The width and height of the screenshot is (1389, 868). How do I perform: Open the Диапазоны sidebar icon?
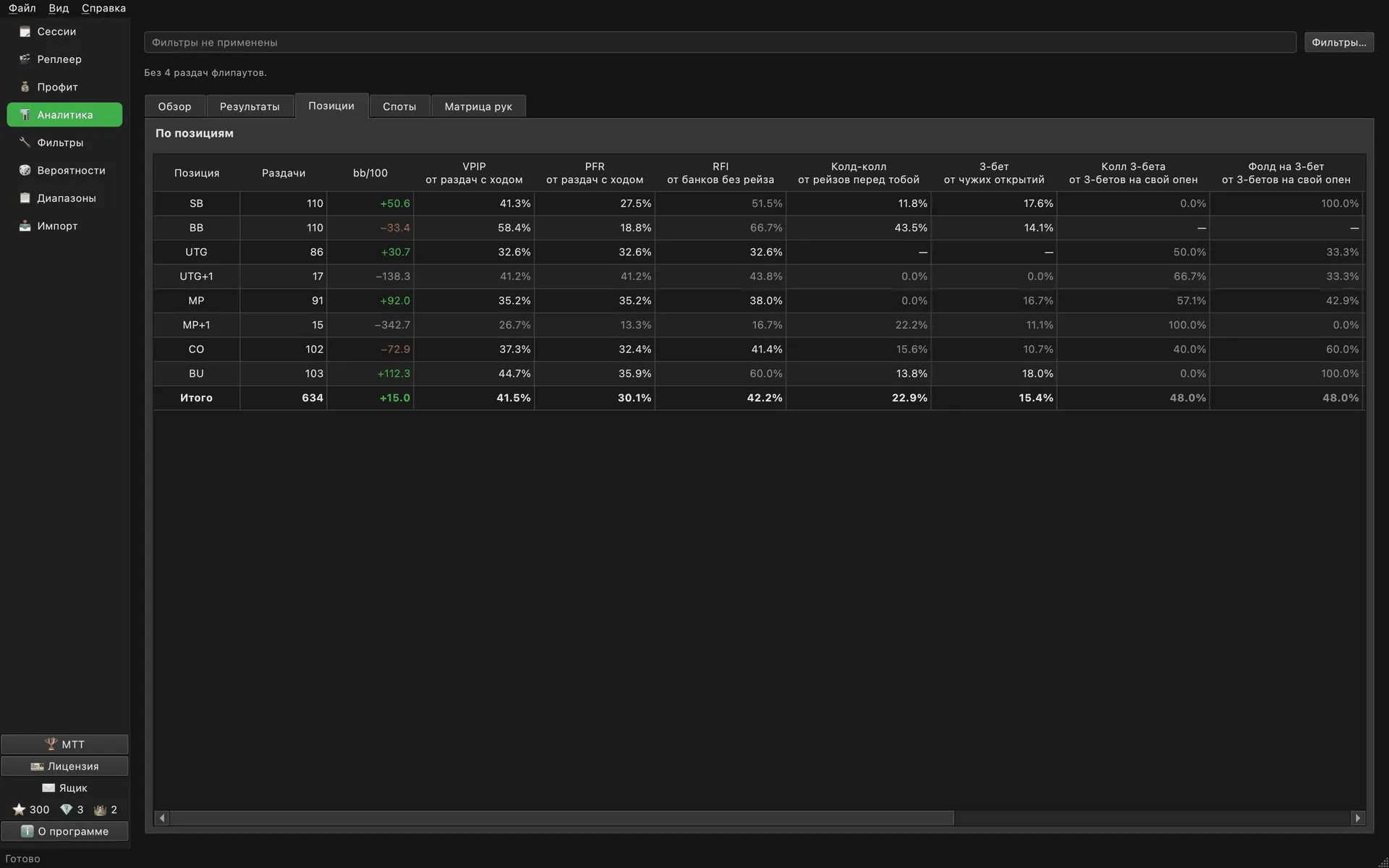[25, 198]
